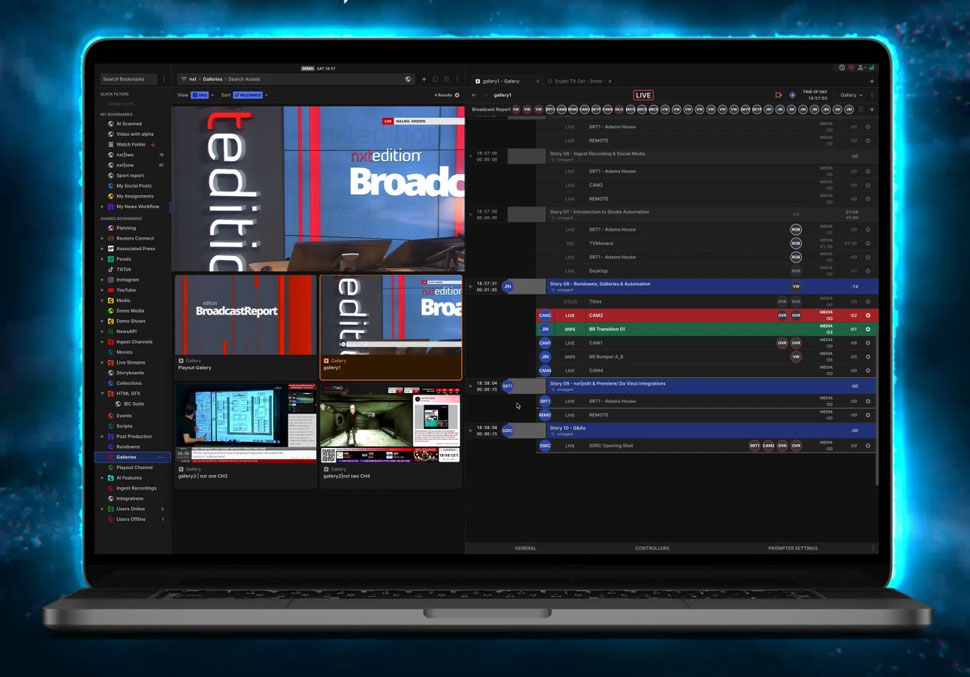Click the options dots on Galleries bookmark
The height and width of the screenshot is (677, 970).
[x=161, y=457]
